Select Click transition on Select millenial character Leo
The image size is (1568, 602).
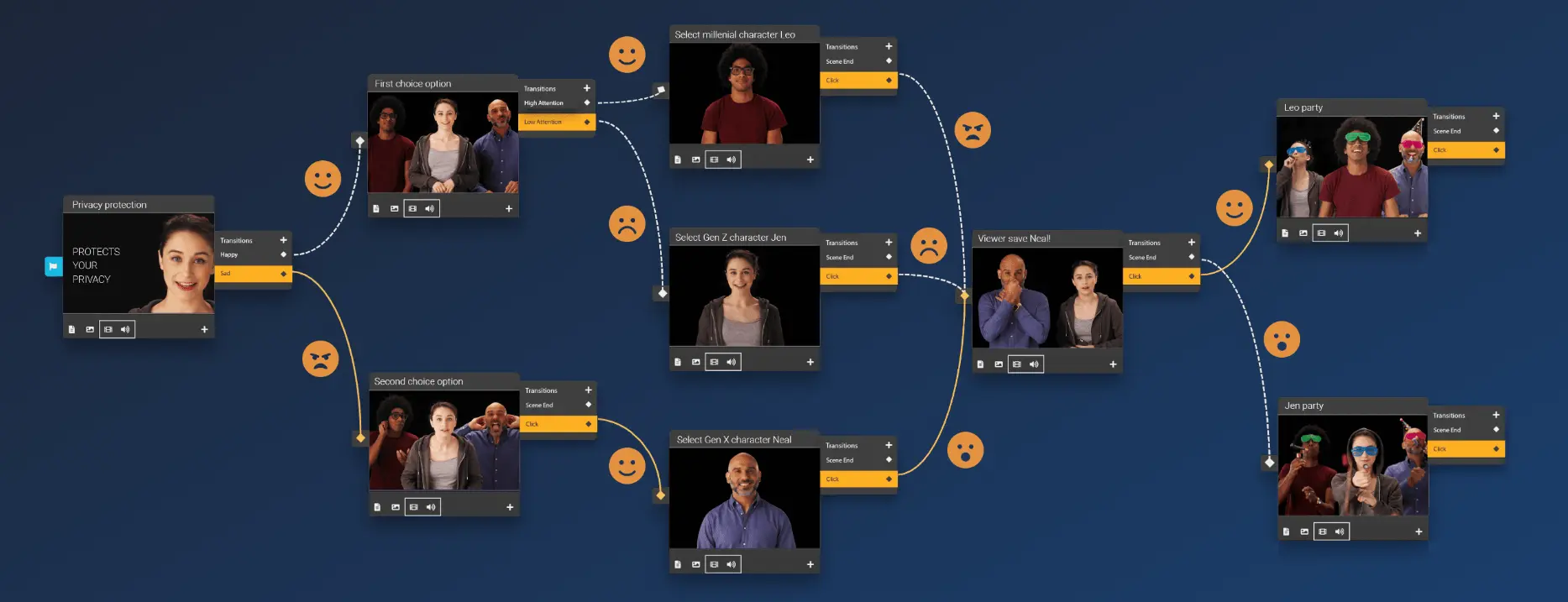(x=858, y=81)
